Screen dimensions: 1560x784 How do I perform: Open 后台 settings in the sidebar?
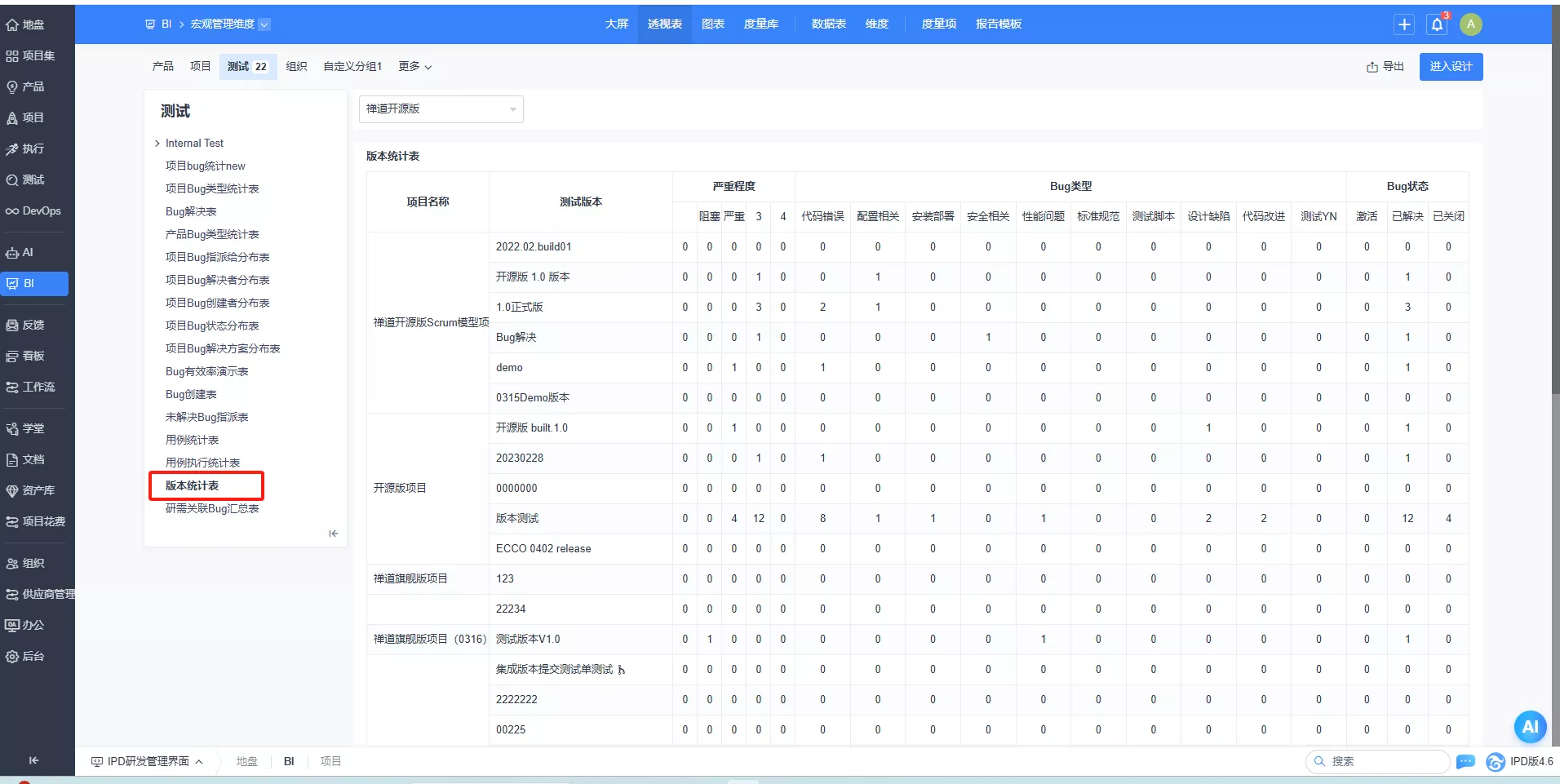pos(25,656)
